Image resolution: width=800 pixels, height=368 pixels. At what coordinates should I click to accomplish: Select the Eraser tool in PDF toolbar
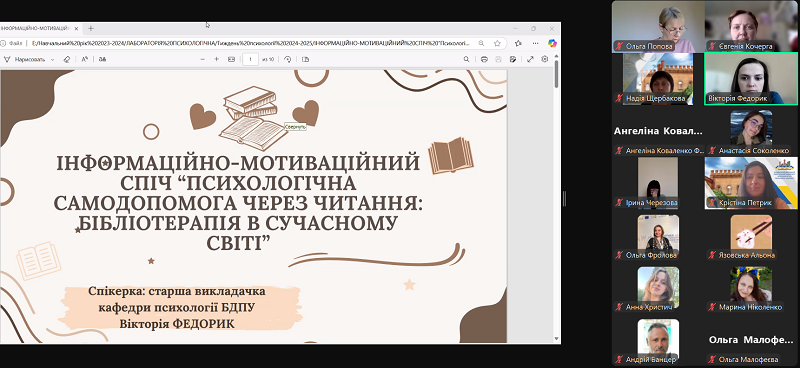pyautogui.click(x=67, y=59)
